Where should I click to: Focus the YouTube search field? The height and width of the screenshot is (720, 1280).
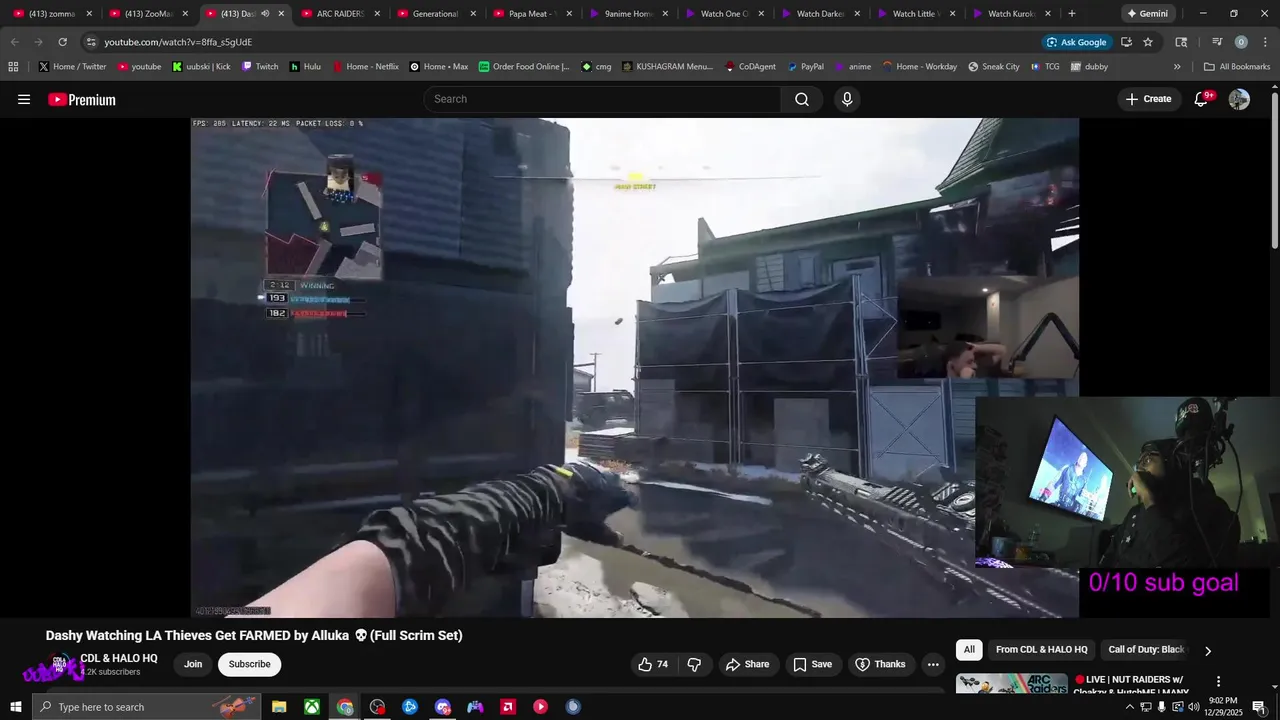(602, 99)
